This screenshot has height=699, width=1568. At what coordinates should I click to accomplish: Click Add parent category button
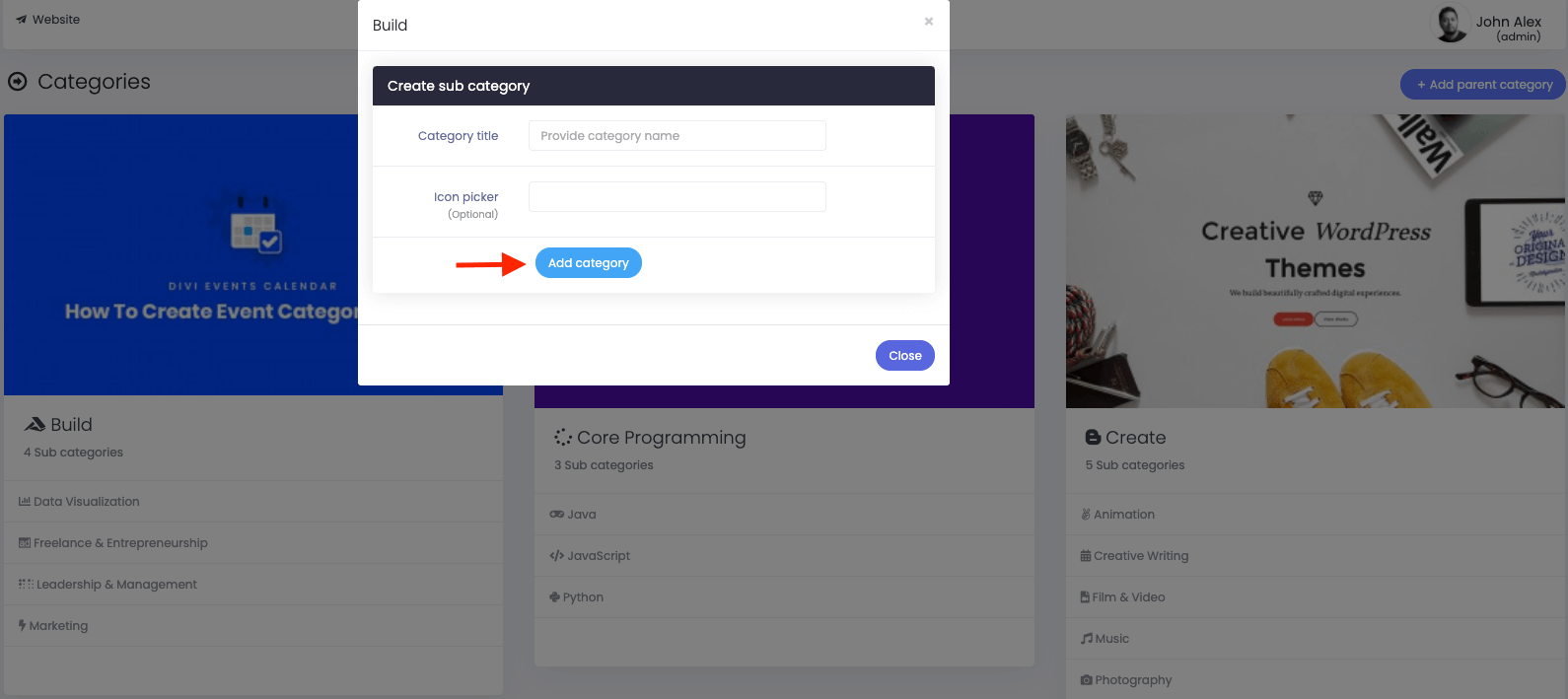1483,85
